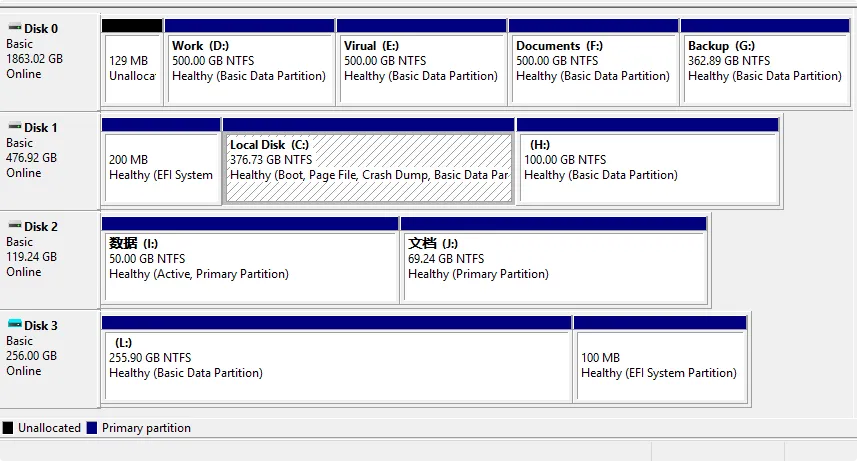Image resolution: width=857 pixels, height=461 pixels.
Task: Select the Virual (E:) partition
Action: [421, 62]
